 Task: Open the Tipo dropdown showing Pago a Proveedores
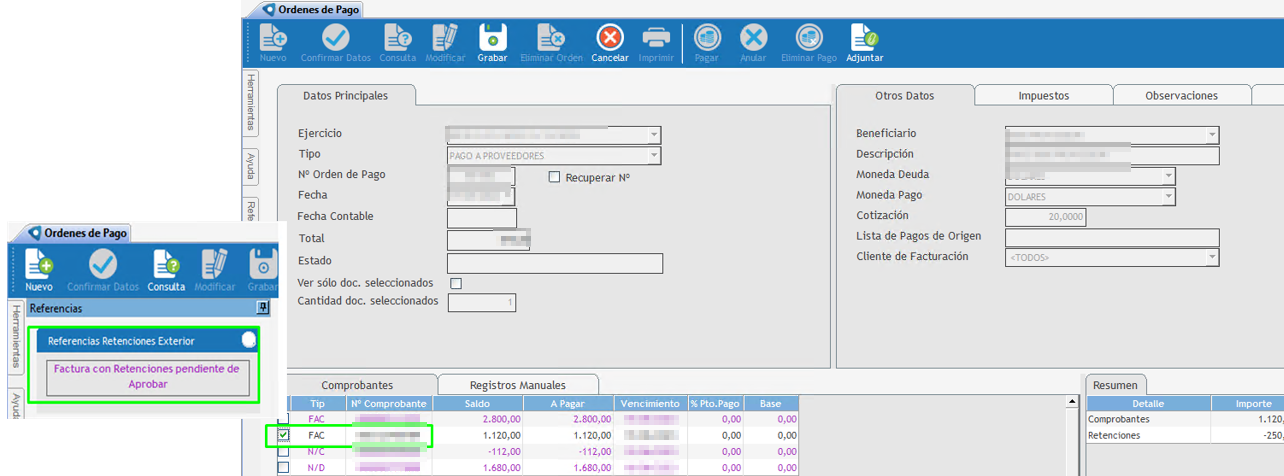pyautogui.click(x=653, y=156)
